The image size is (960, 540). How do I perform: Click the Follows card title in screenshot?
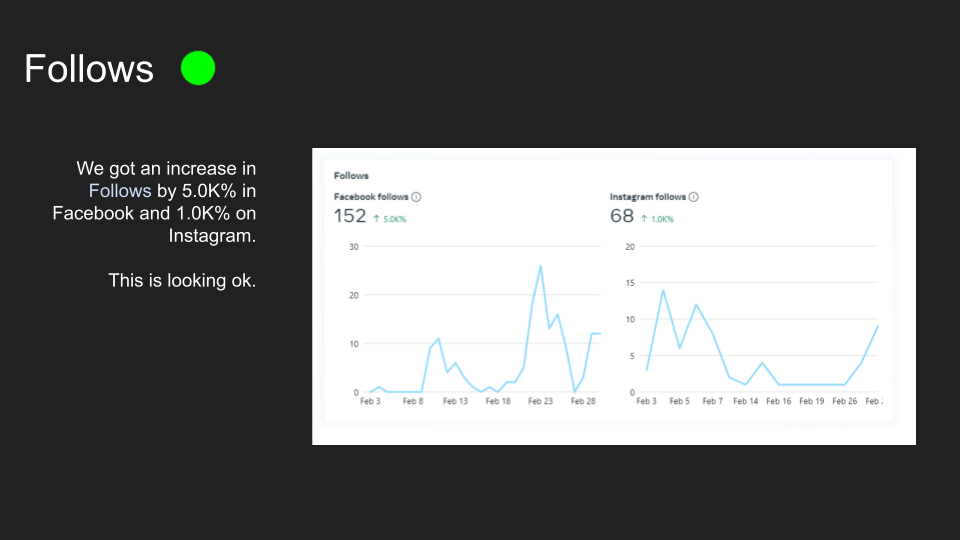pos(351,176)
